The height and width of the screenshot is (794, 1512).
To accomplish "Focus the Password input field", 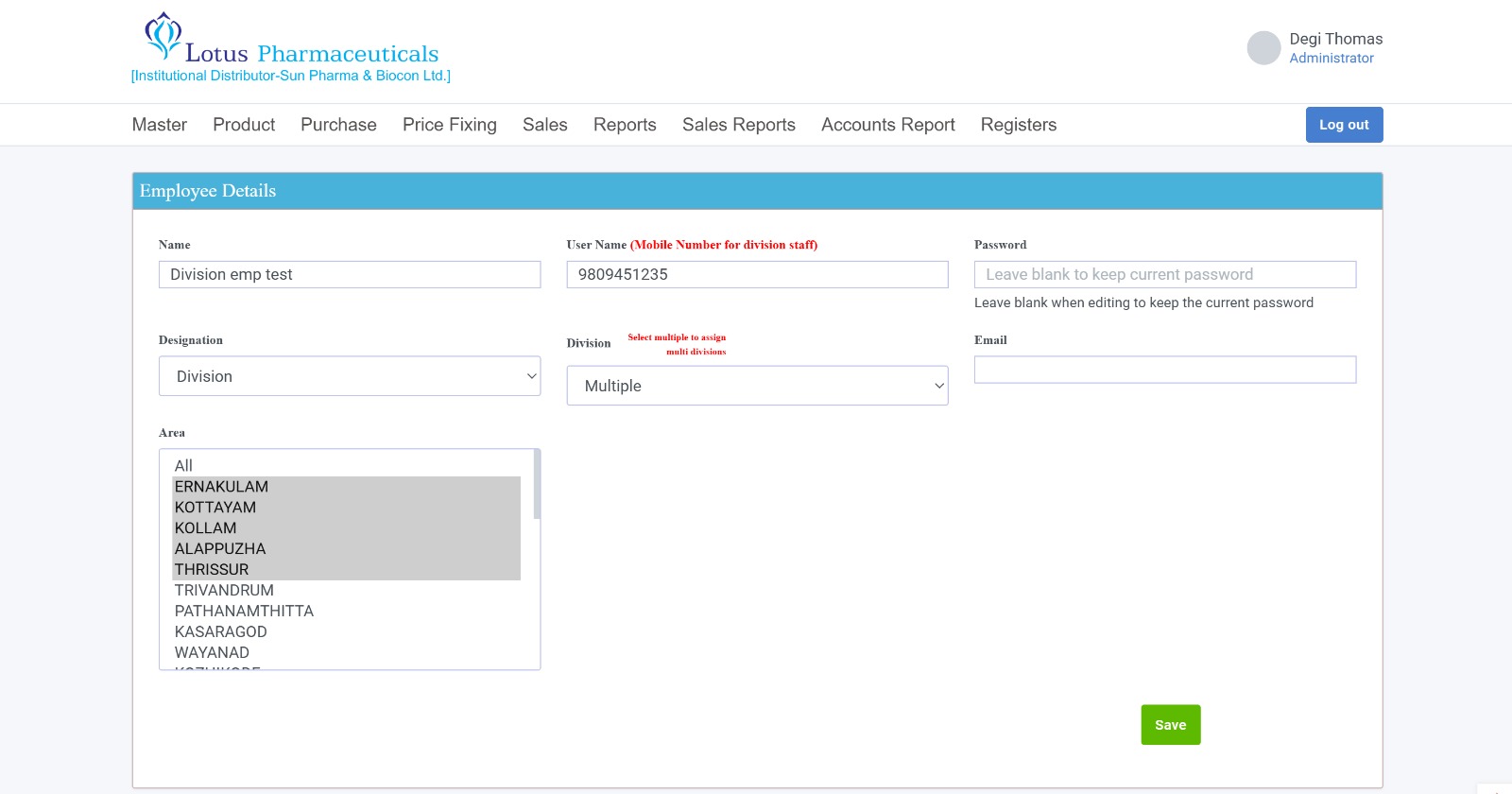I will point(1164,275).
